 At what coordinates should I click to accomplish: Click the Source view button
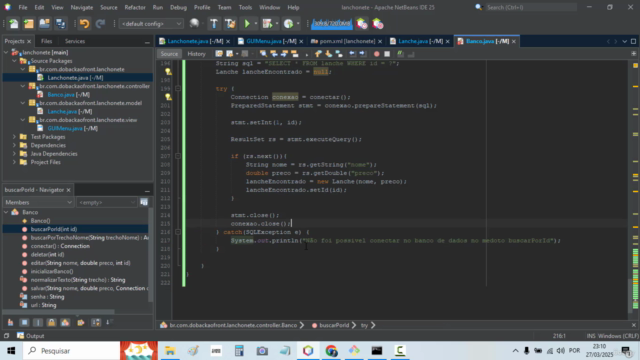pyautogui.click(x=169, y=54)
